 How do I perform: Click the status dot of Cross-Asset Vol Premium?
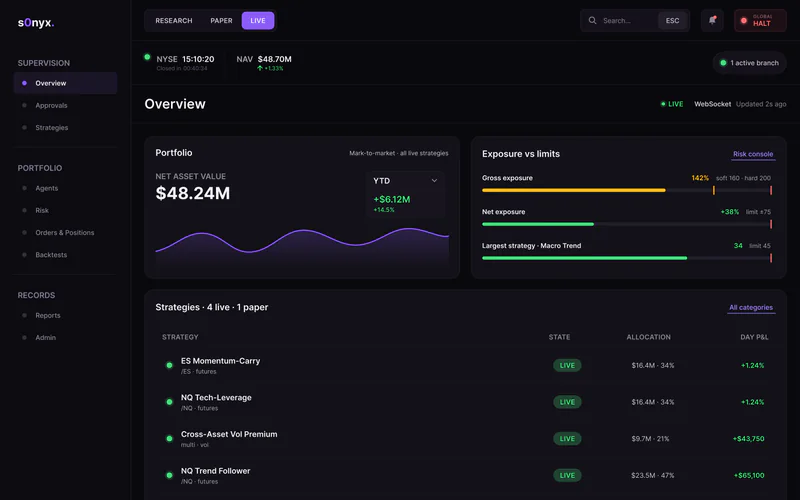(169, 438)
